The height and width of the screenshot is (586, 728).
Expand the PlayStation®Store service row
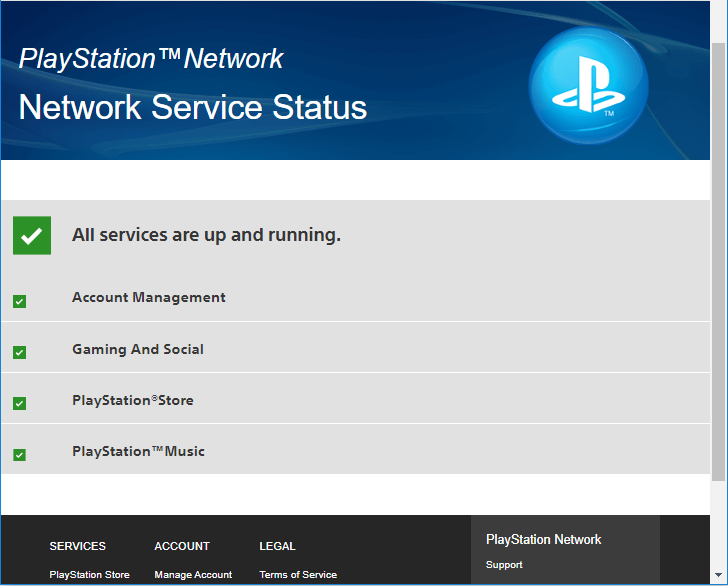click(x=356, y=398)
